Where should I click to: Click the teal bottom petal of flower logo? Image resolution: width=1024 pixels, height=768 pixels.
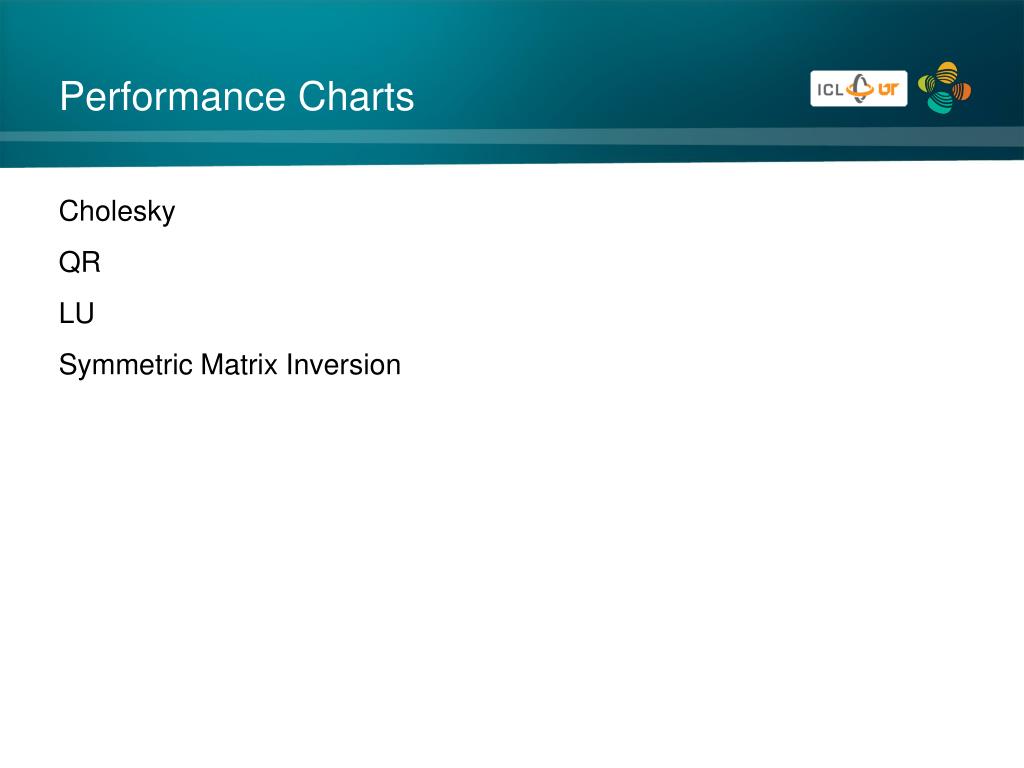pos(940,104)
